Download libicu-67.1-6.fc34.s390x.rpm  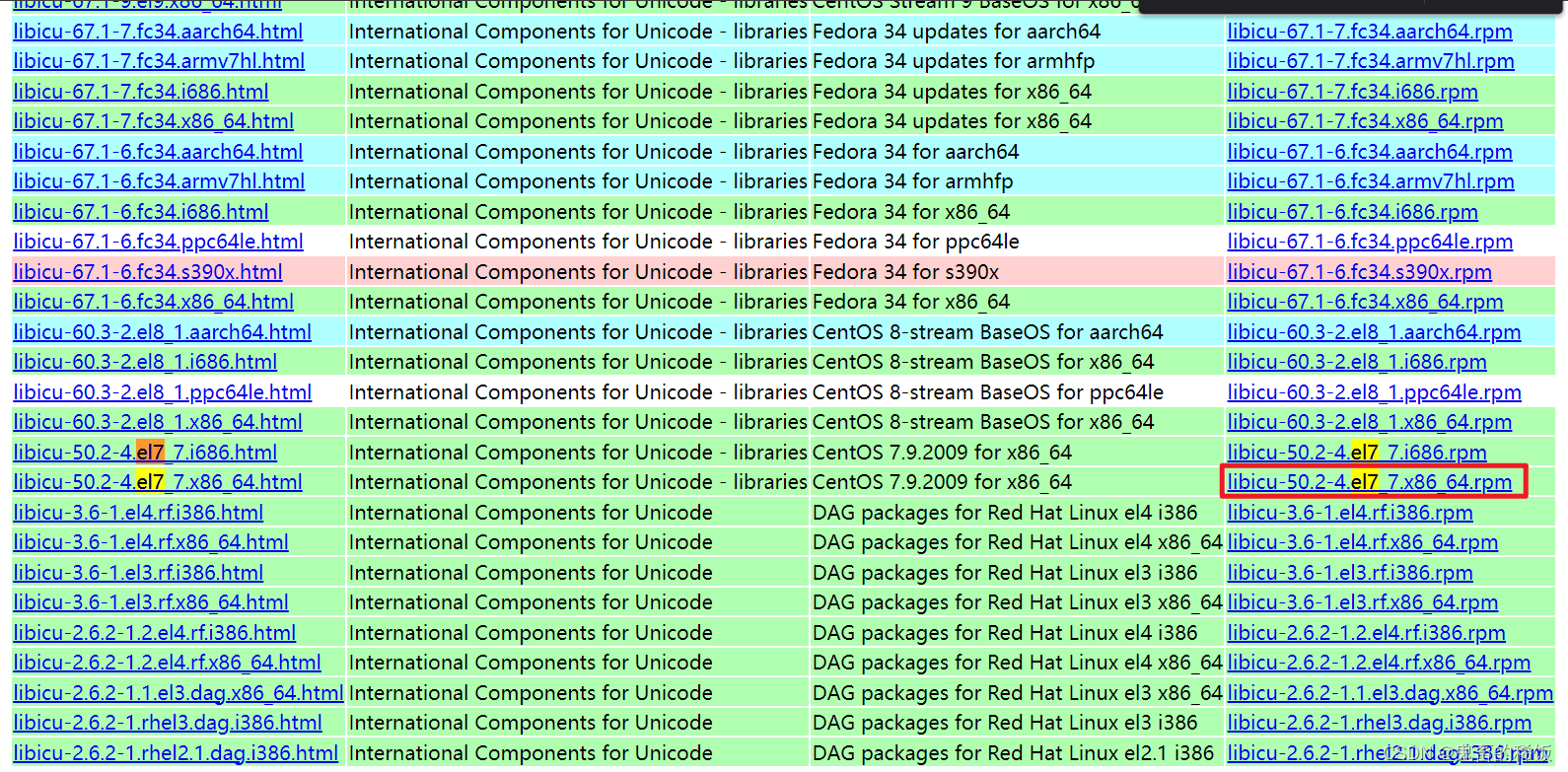click(1359, 272)
